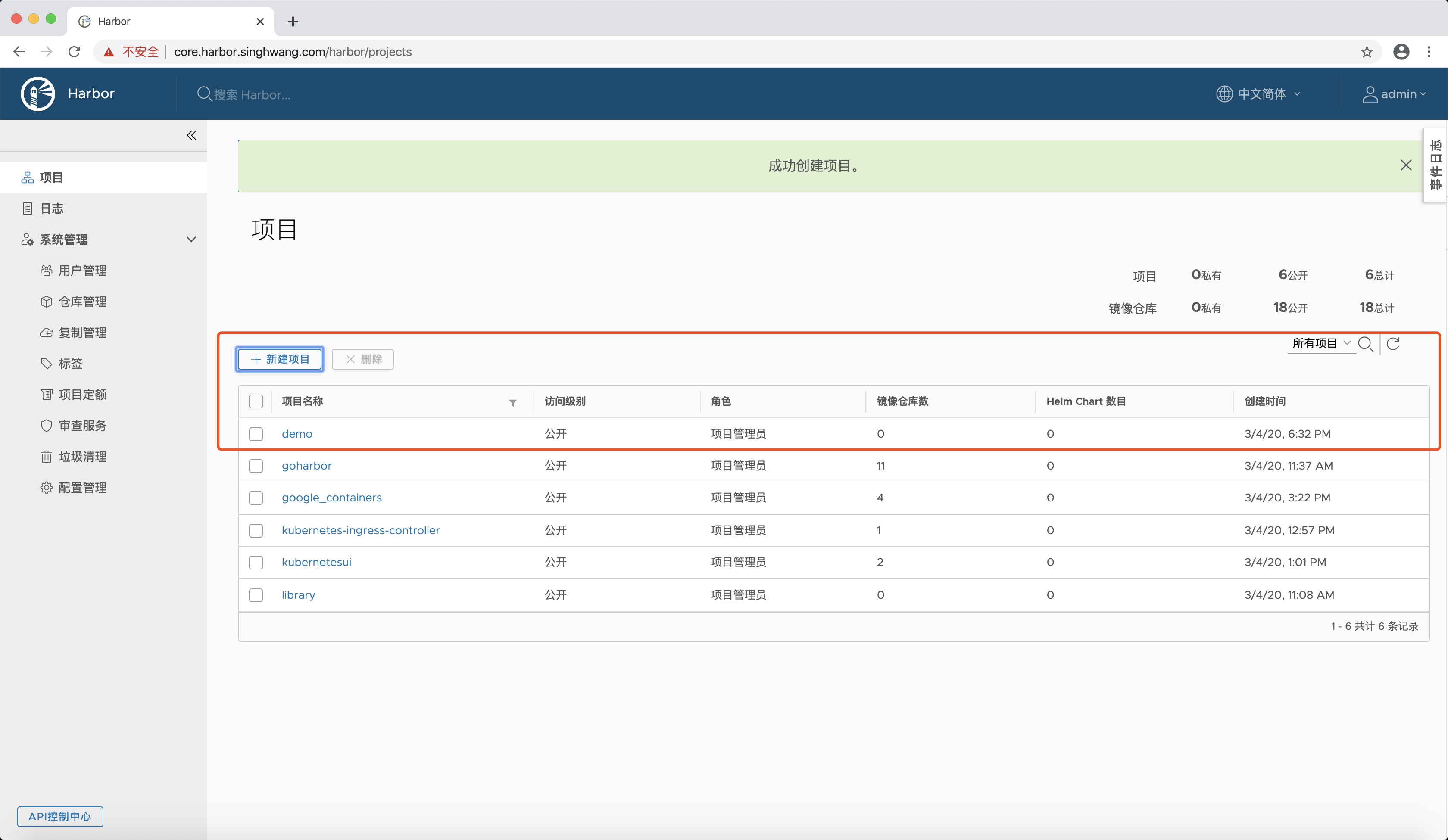Open the project list search magnifier

1366,344
